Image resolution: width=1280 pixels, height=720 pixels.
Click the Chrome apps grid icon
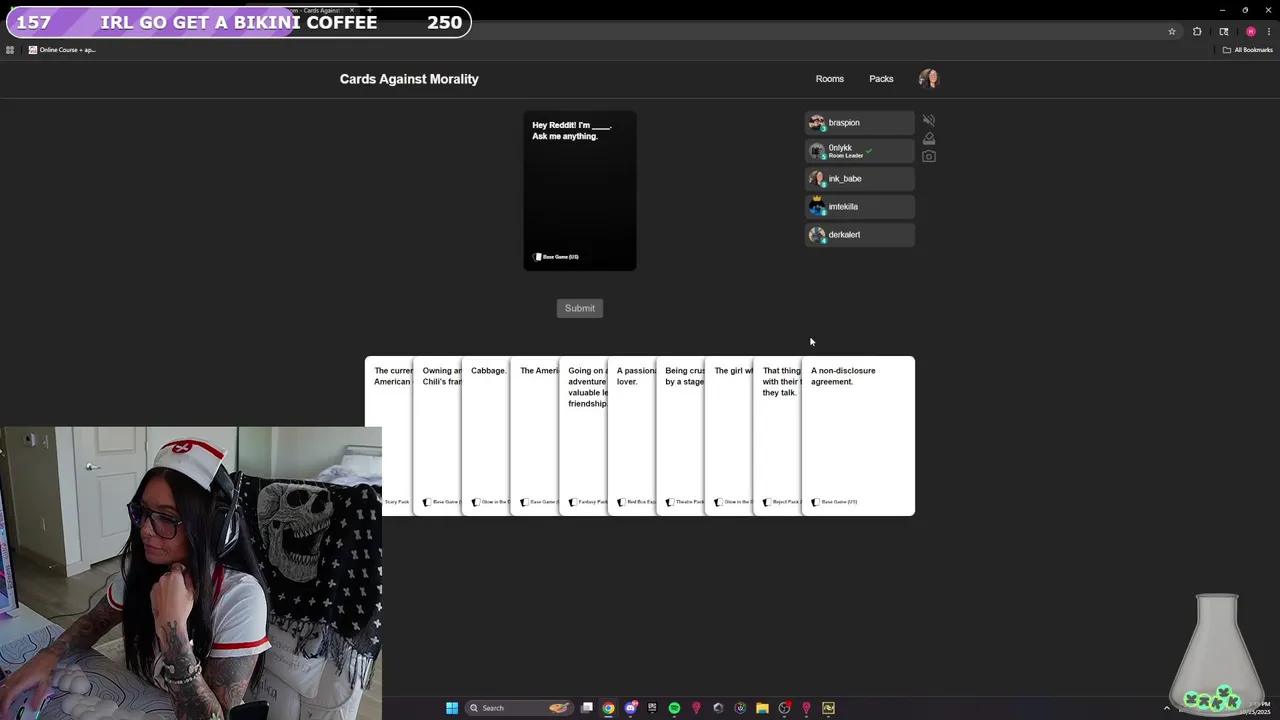pyautogui.click(x=10, y=50)
